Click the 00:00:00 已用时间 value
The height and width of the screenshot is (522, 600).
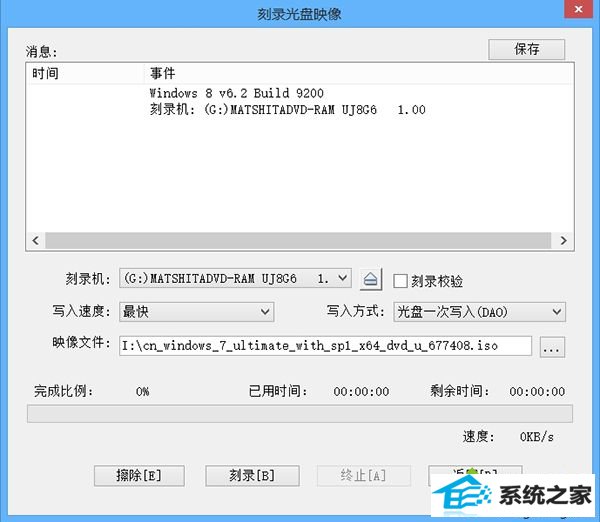pos(361,392)
